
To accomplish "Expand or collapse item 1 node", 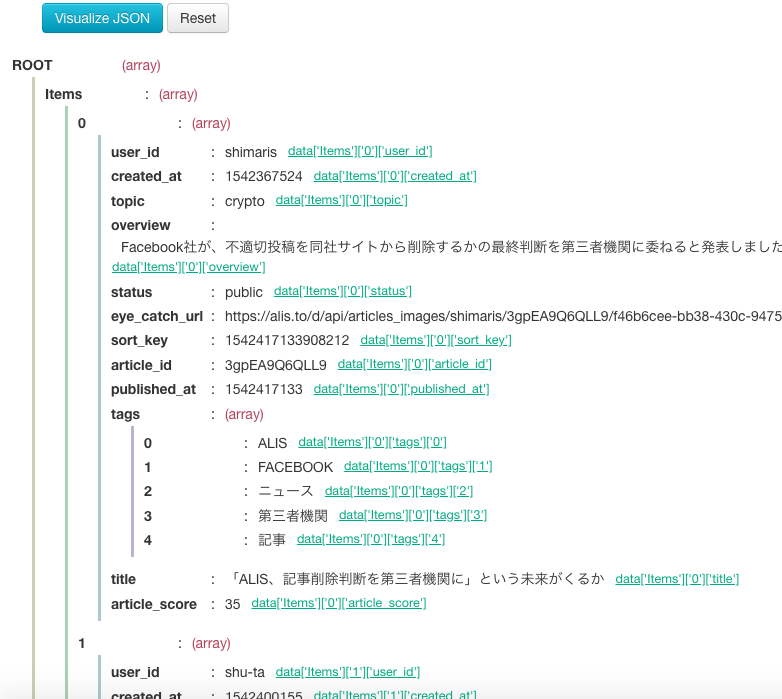I will pyautogui.click(x=82, y=643).
